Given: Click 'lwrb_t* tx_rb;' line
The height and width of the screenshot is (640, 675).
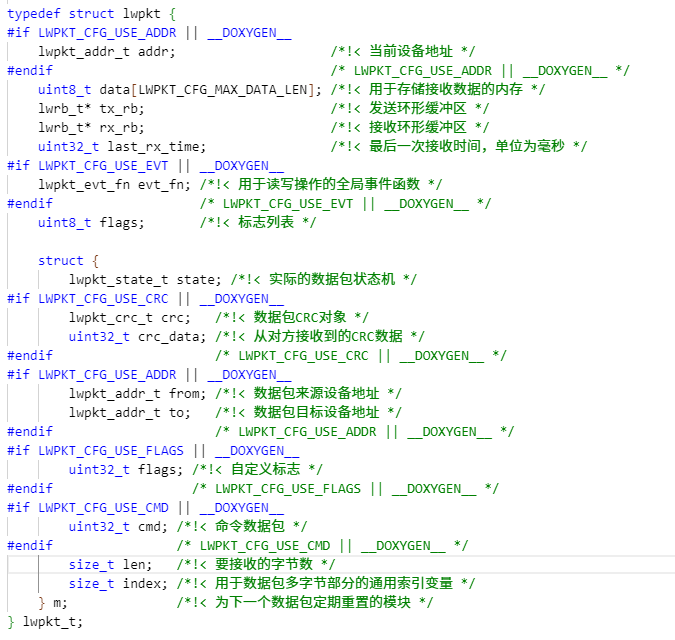Looking at the screenshot, I should point(91,108).
